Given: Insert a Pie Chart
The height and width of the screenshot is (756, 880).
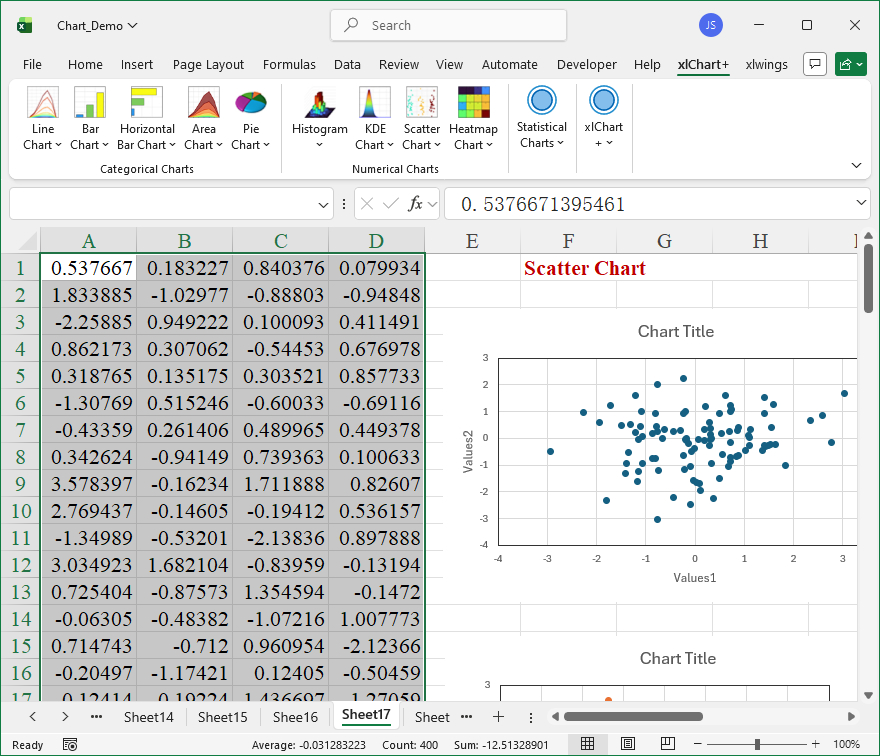Looking at the screenshot, I should (250, 118).
